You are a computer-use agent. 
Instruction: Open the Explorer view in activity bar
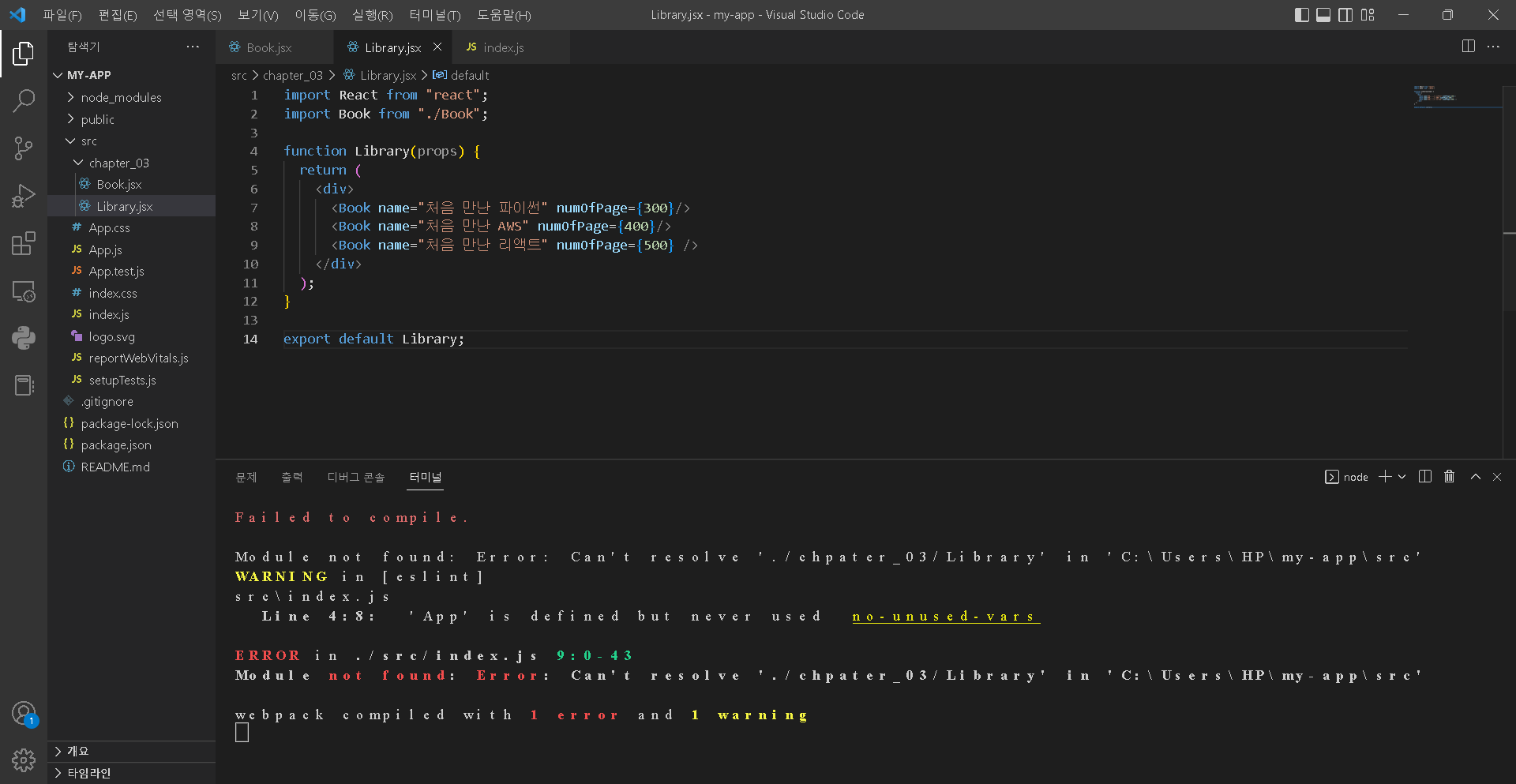click(x=24, y=54)
